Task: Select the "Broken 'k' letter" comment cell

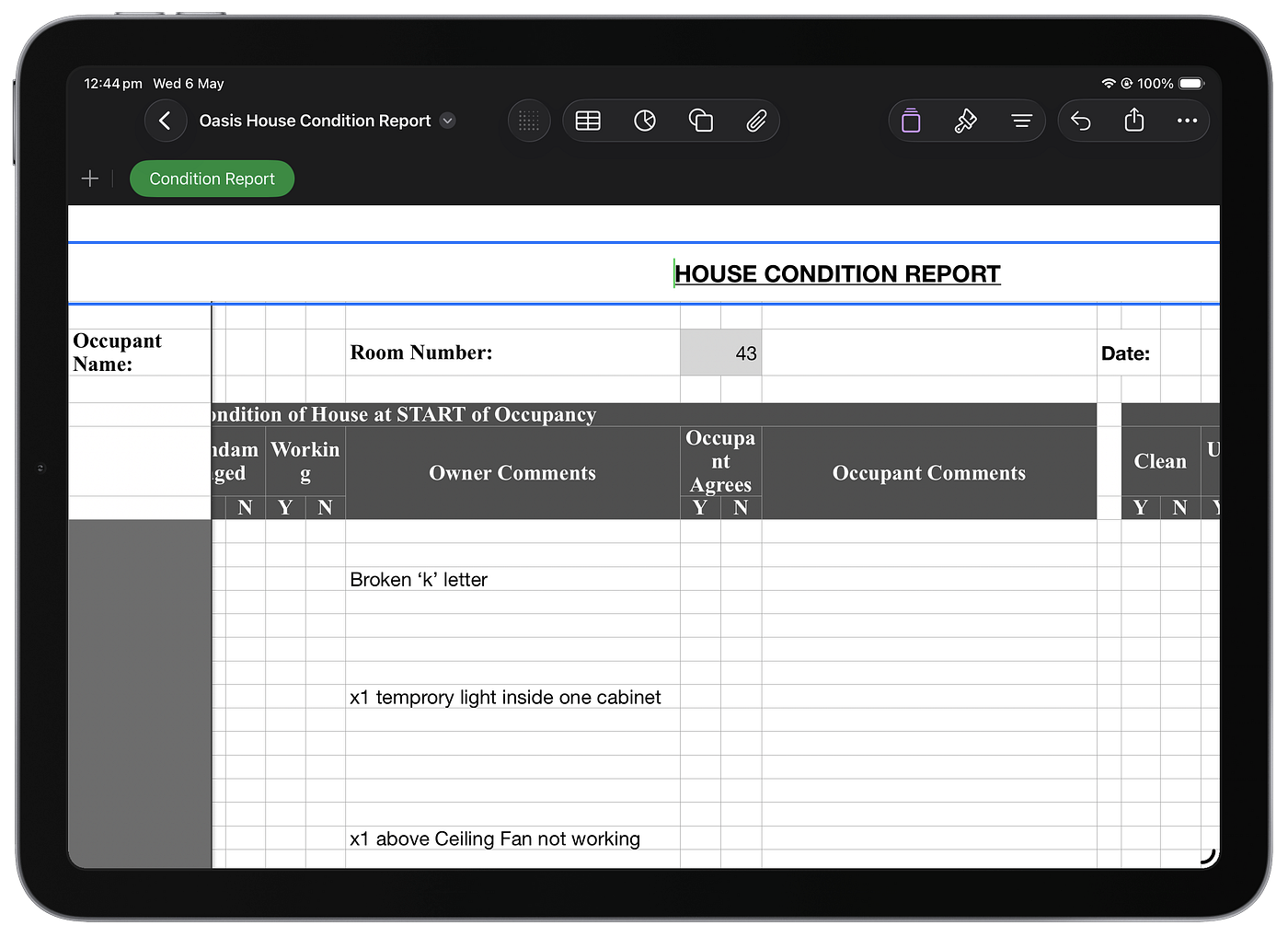Action: [512, 579]
